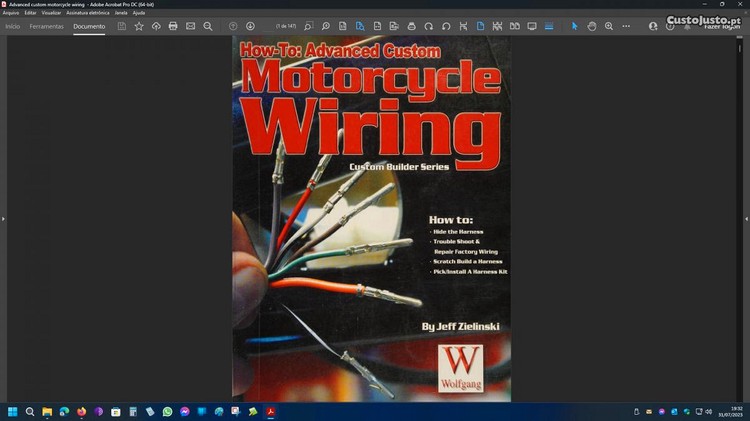Open more tools ellipsis menu
The image size is (750, 421).
[626, 26]
